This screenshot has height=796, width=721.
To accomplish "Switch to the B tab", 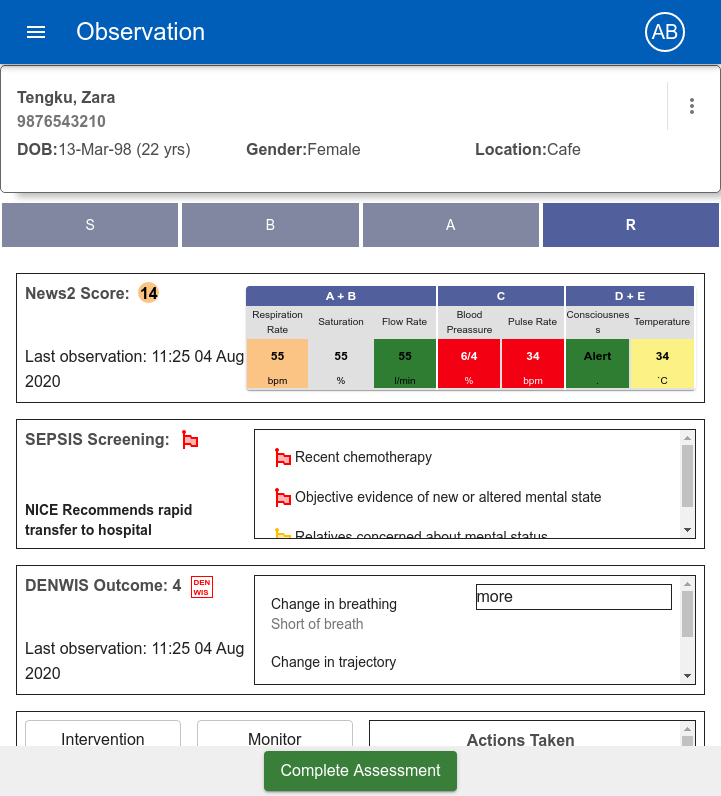I will tap(270, 225).
